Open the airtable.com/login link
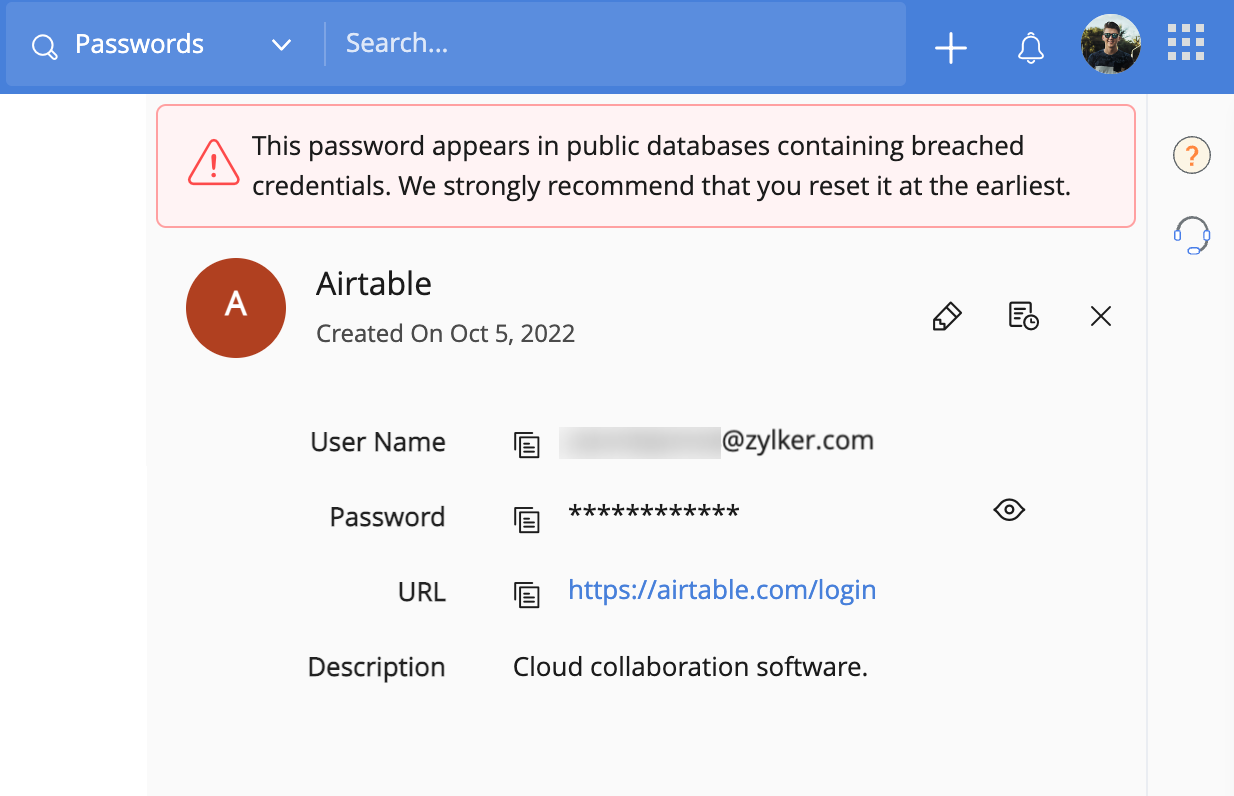The width and height of the screenshot is (1234, 796). coord(722,590)
